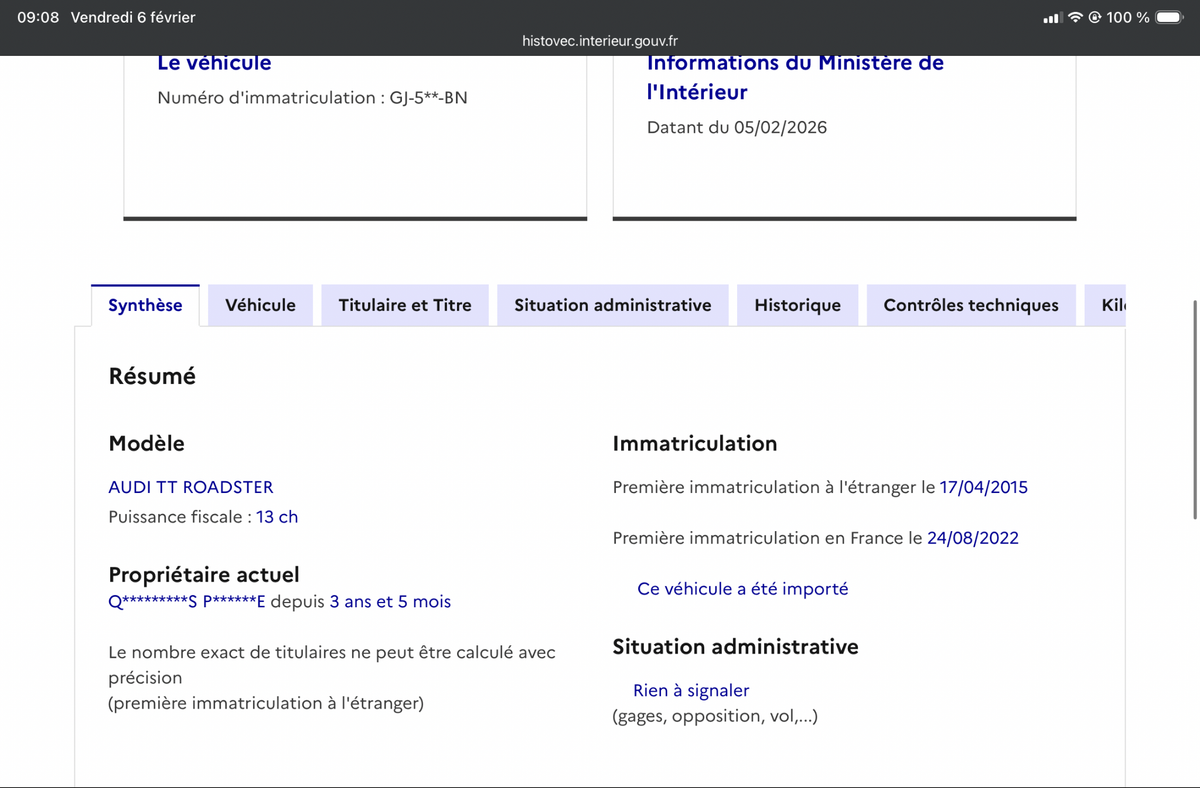
Task: Click the 17/04/2015 foreign registration date
Action: tap(983, 487)
